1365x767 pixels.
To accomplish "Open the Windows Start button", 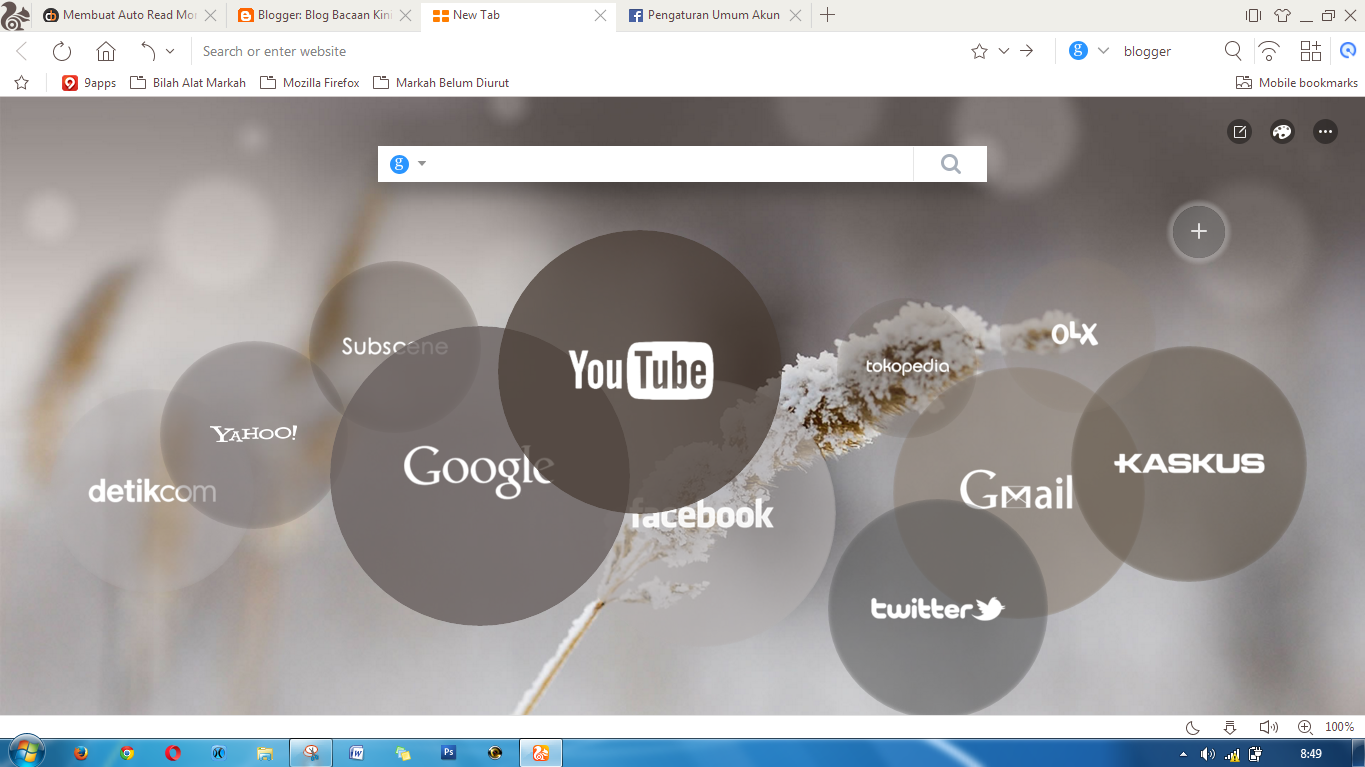I will pyautogui.click(x=26, y=752).
